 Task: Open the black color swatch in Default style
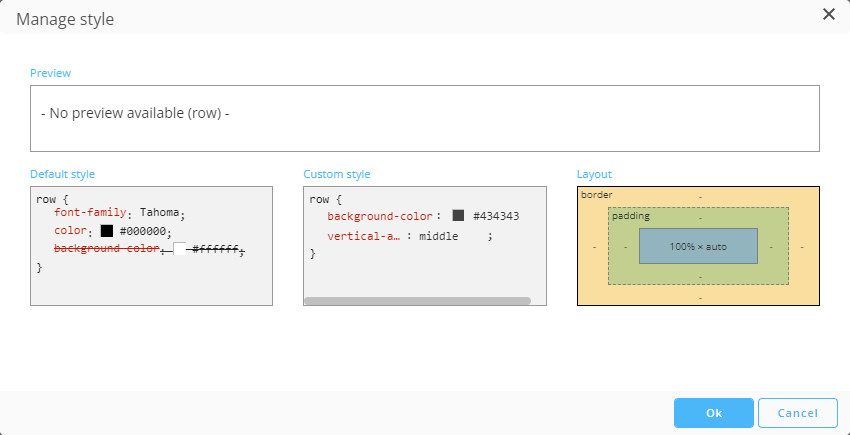click(x=107, y=231)
